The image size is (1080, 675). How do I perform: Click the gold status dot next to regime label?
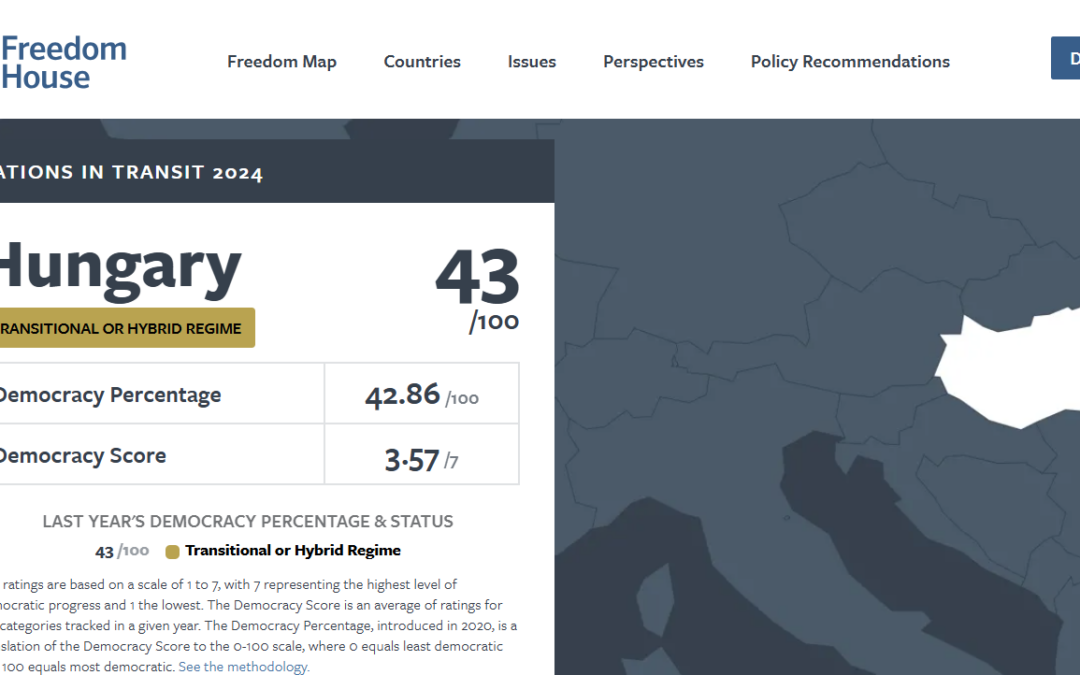tap(172, 550)
